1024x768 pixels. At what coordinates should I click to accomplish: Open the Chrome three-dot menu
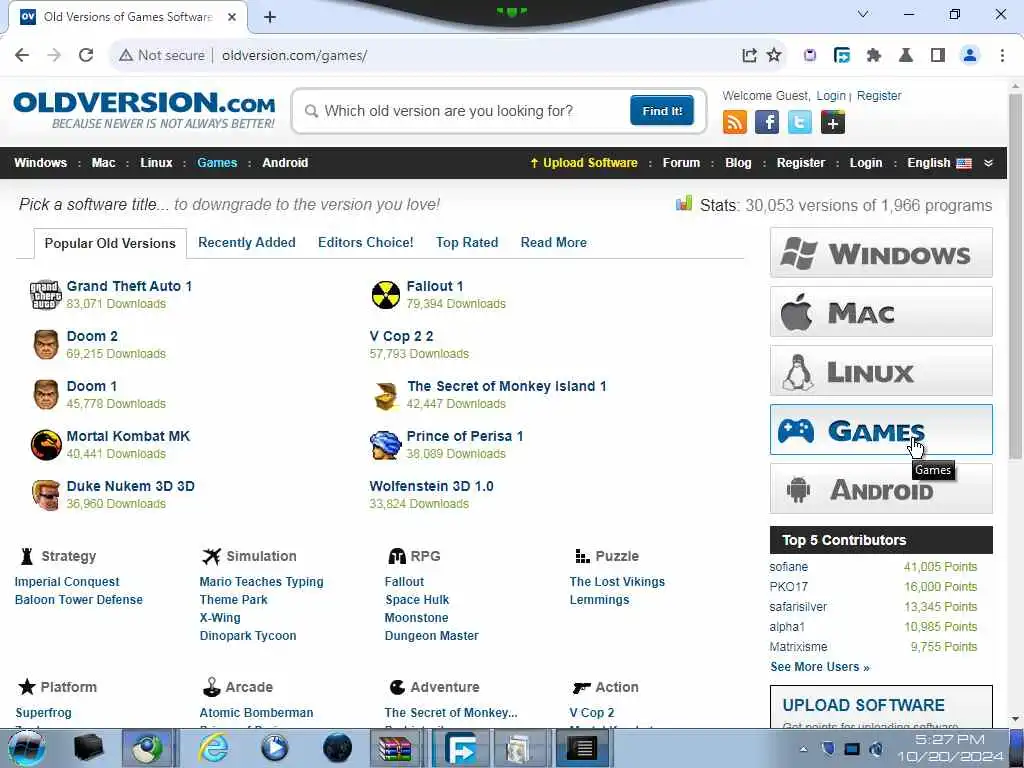click(x=1002, y=56)
